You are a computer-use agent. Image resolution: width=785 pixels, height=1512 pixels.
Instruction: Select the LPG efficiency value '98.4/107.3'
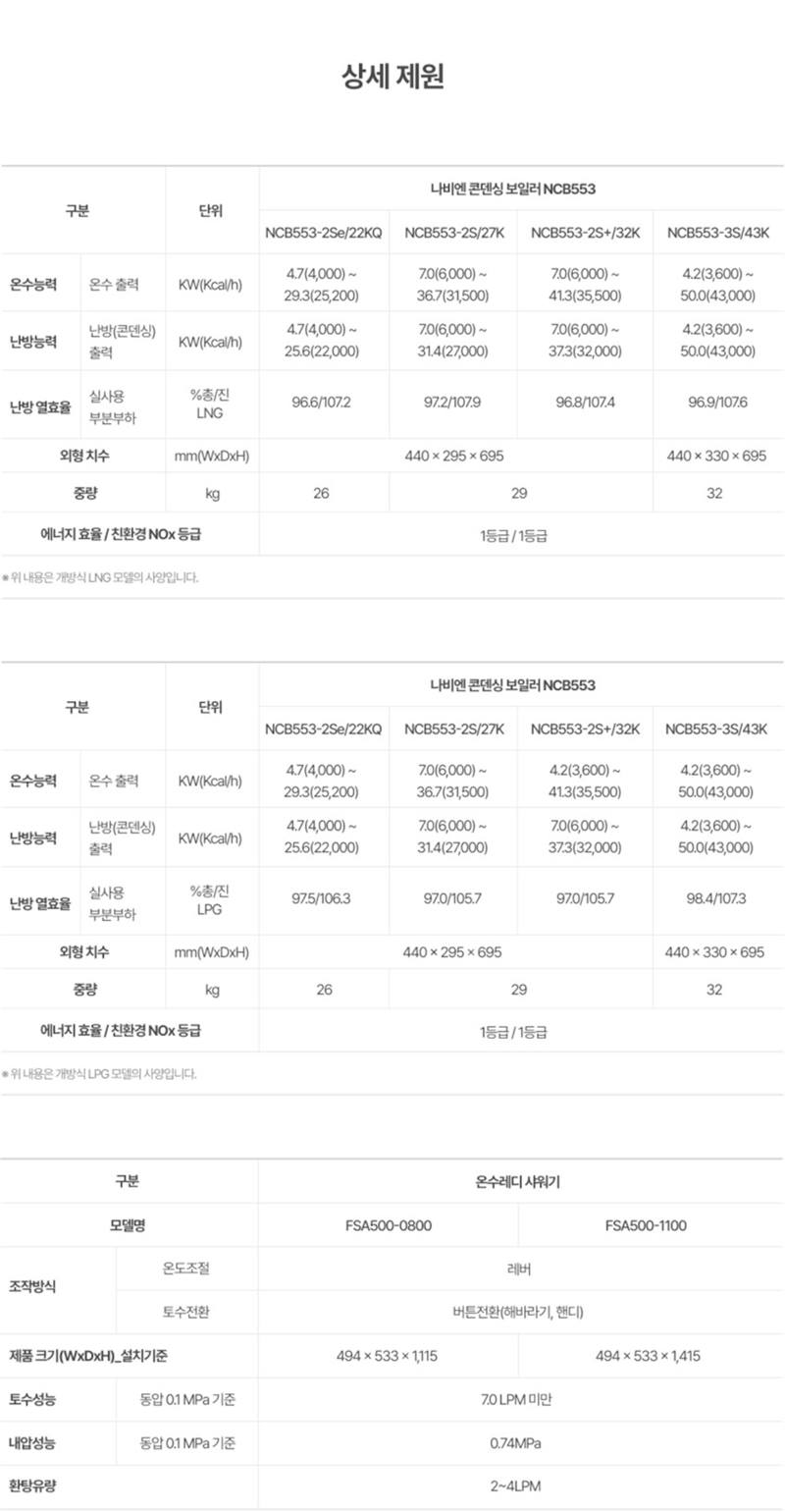click(x=717, y=900)
